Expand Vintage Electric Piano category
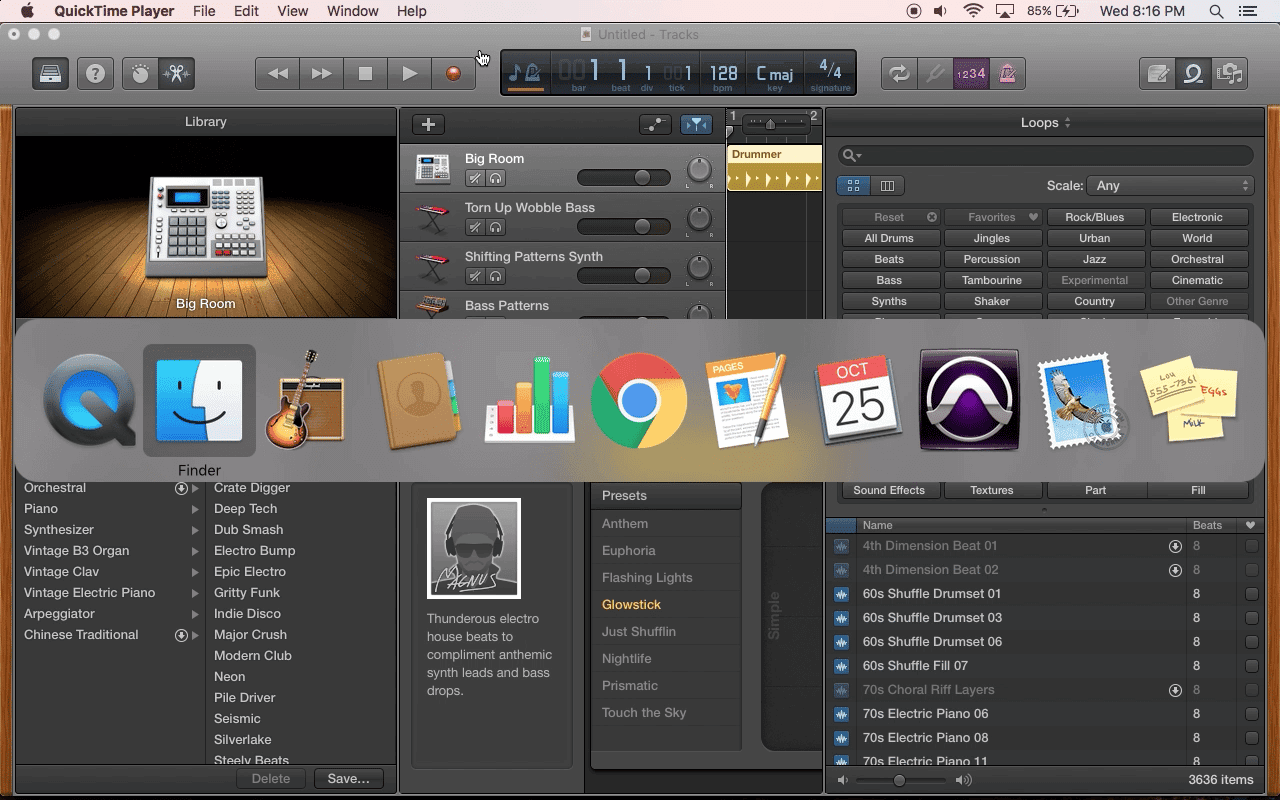 (195, 593)
